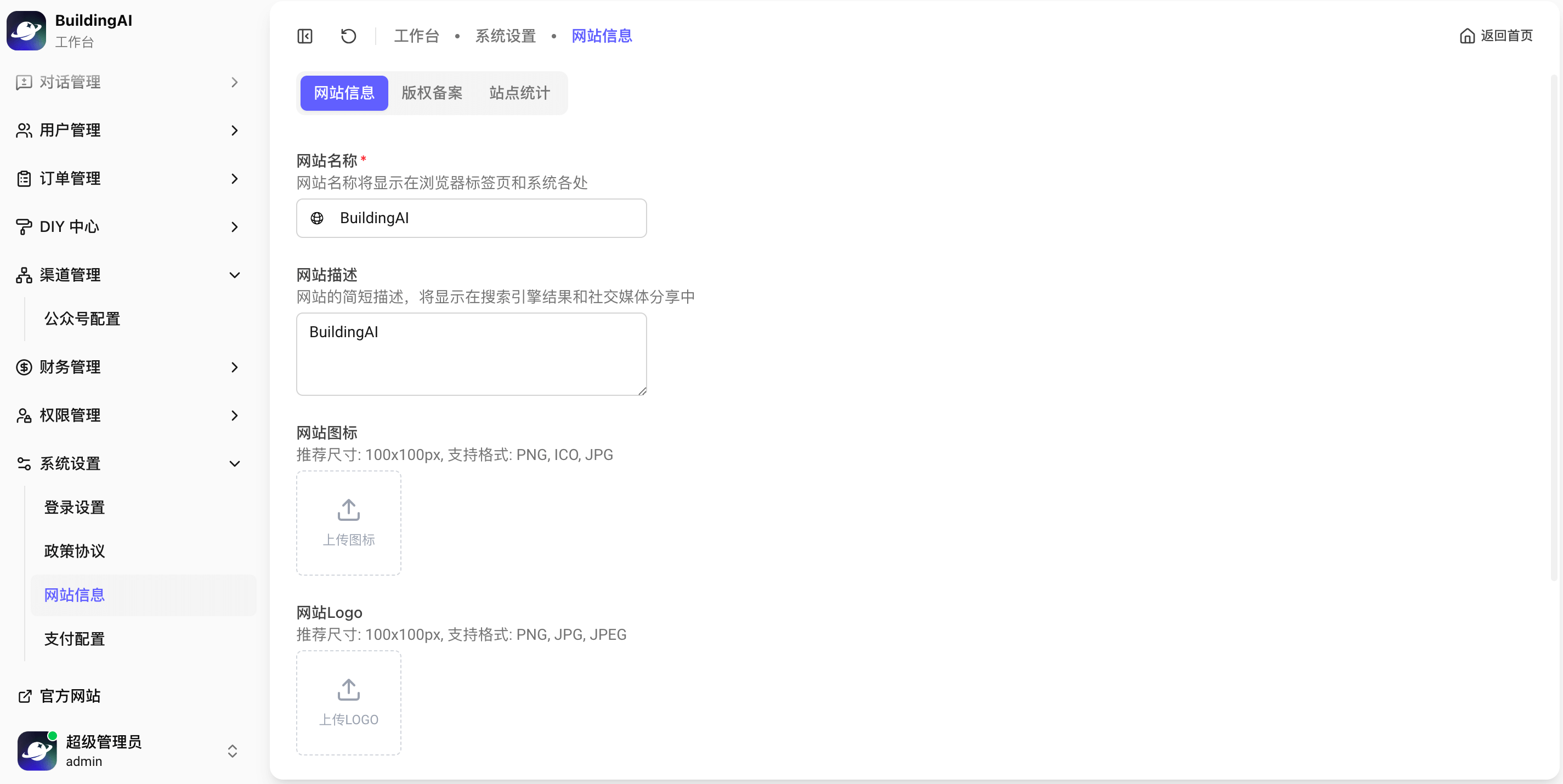Collapse the 系统设置 section
This screenshot has height=784, width=1563.
[x=234, y=464]
